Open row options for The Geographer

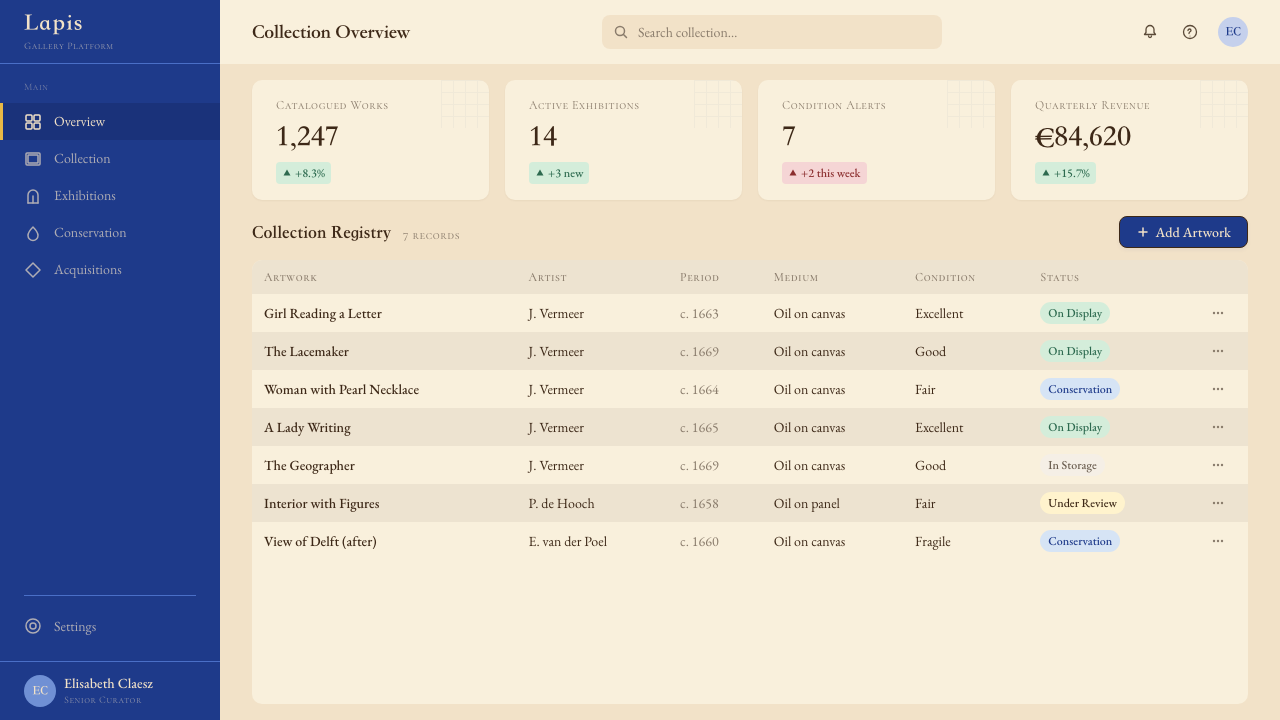(x=1218, y=465)
